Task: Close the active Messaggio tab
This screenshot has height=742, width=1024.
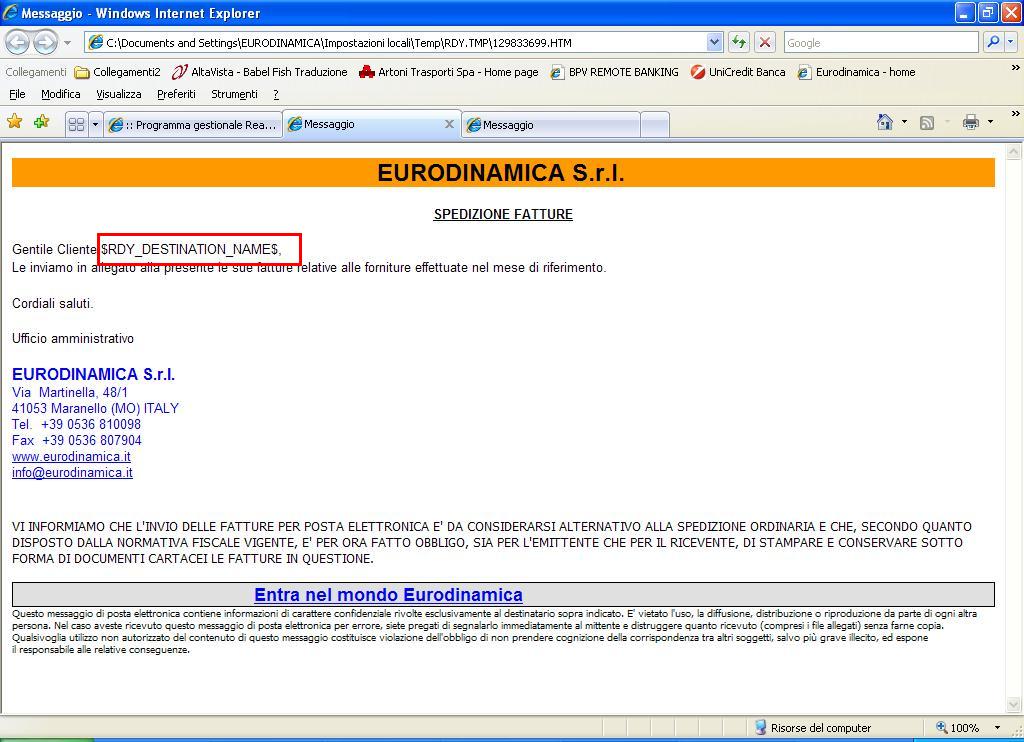Action: point(449,124)
